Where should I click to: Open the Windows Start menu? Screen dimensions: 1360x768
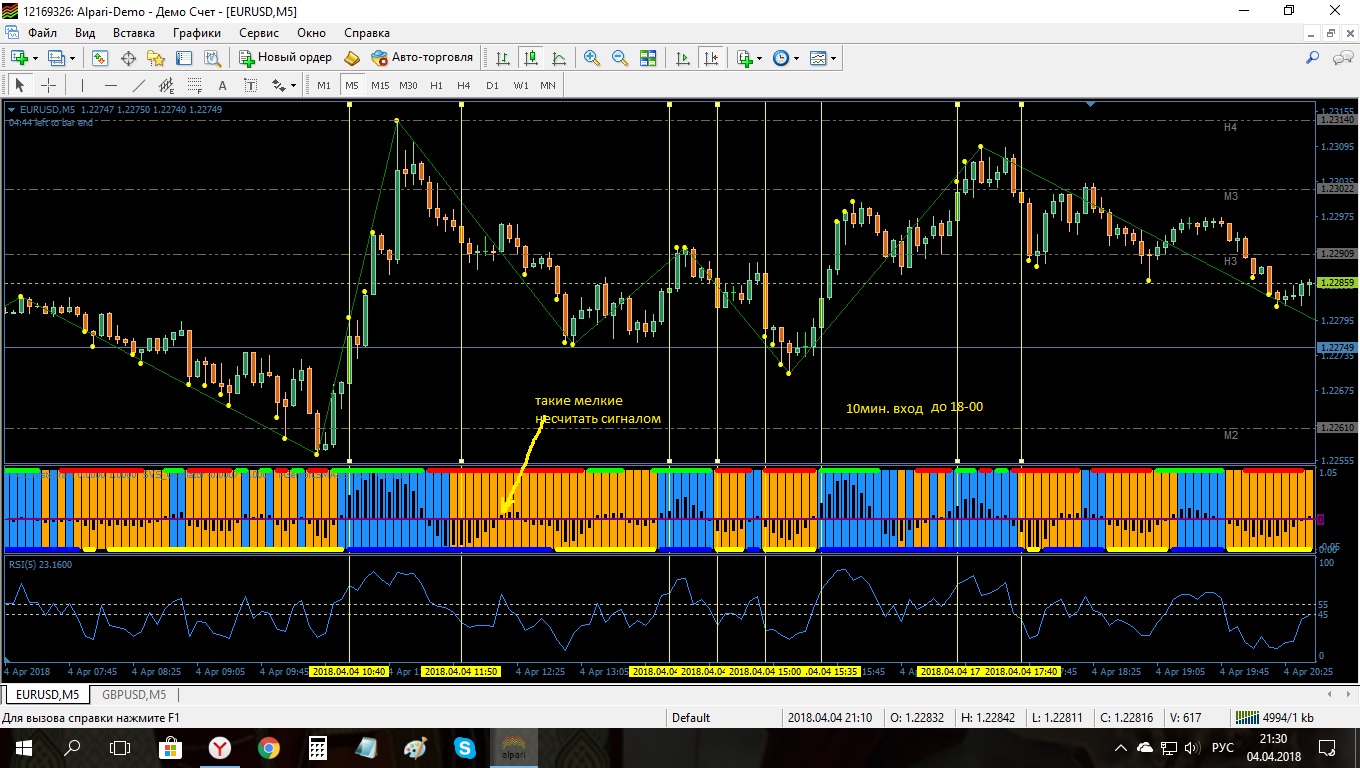coord(23,747)
